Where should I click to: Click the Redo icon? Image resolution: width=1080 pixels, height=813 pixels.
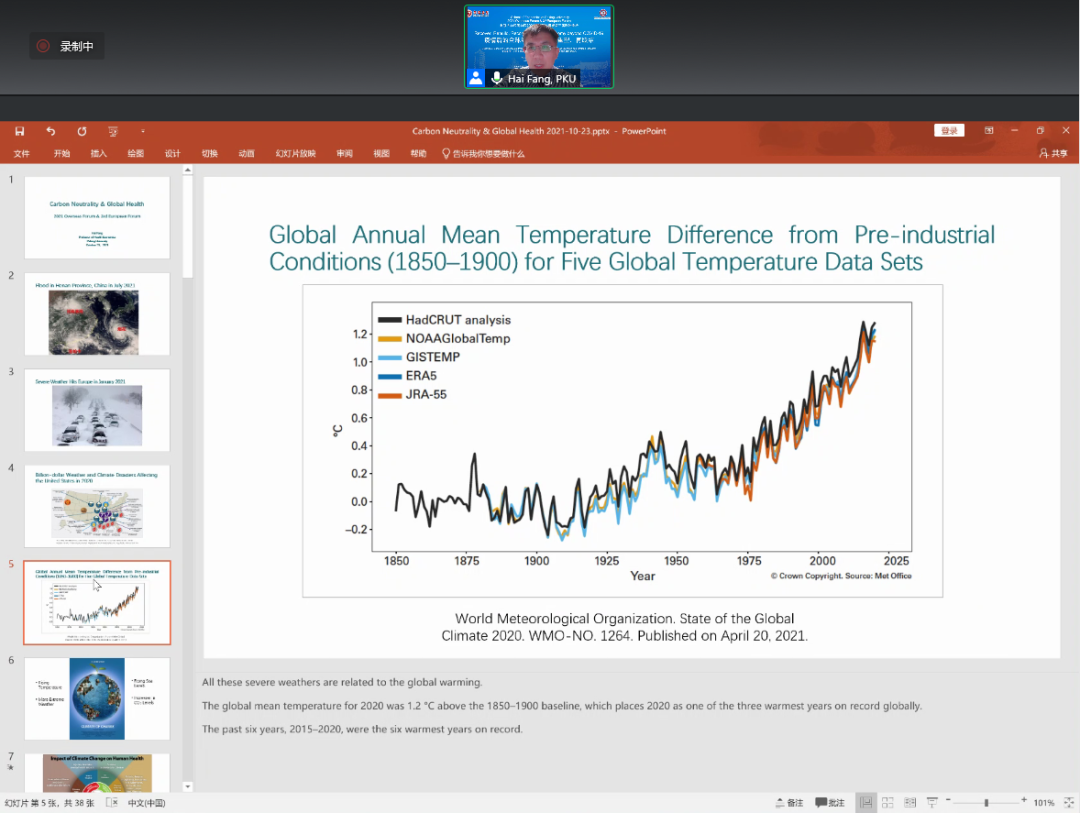coord(82,131)
